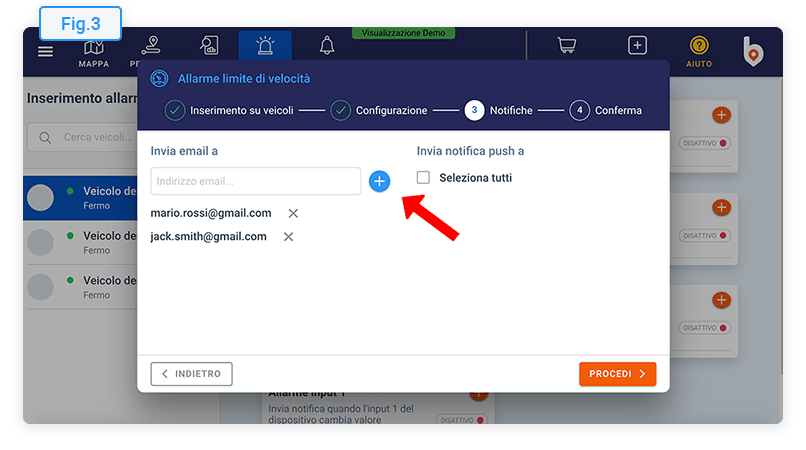
Task: Remove mario.rossi@gmail.com from email list
Action: click(x=293, y=213)
